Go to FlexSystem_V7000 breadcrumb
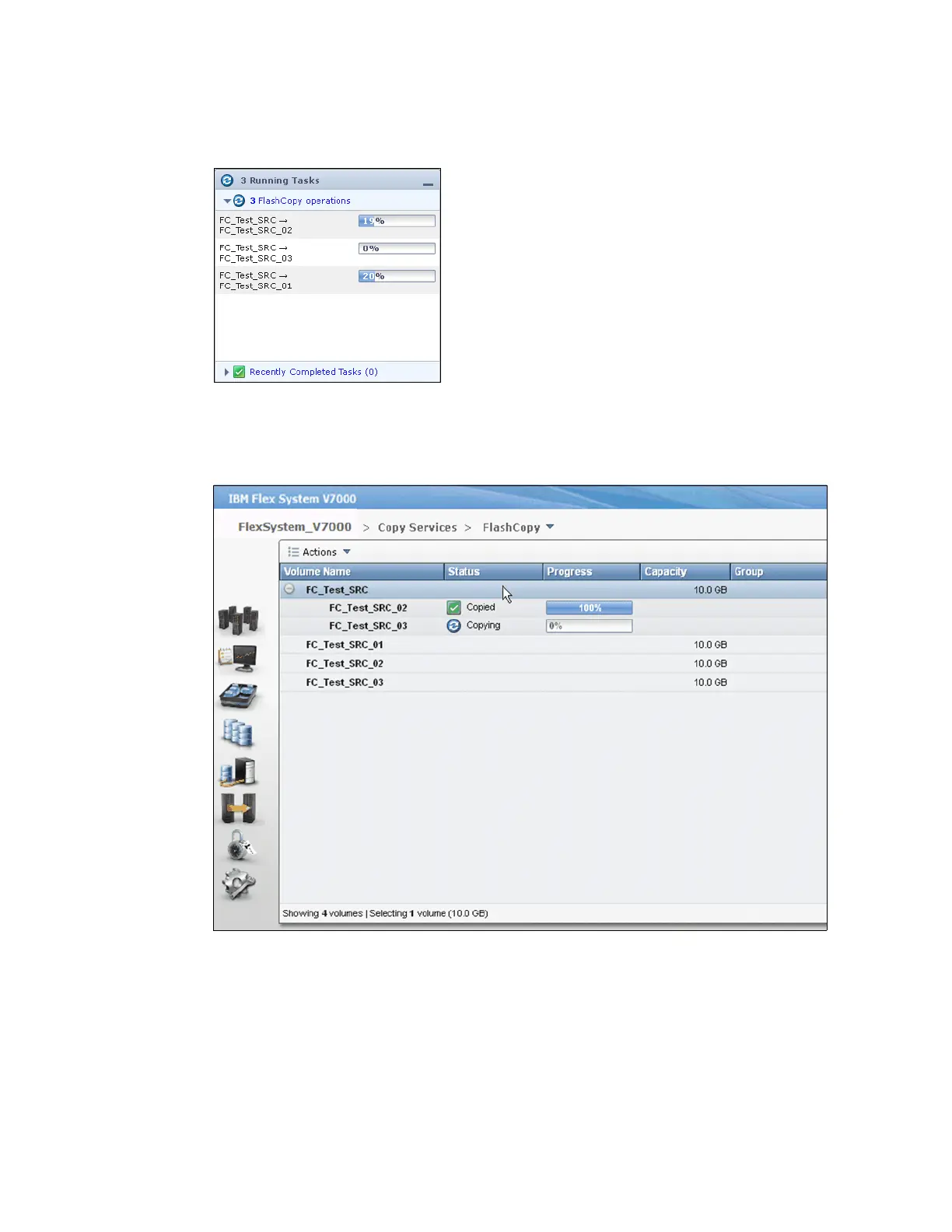The height and width of the screenshot is (1232, 952). coord(295,527)
